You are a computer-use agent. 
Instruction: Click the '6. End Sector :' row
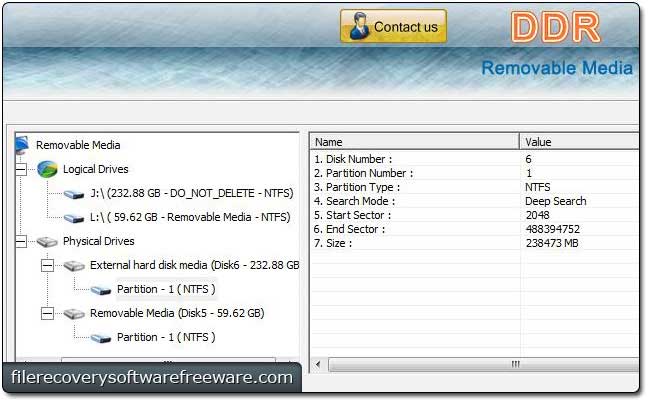click(x=475, y=229)
